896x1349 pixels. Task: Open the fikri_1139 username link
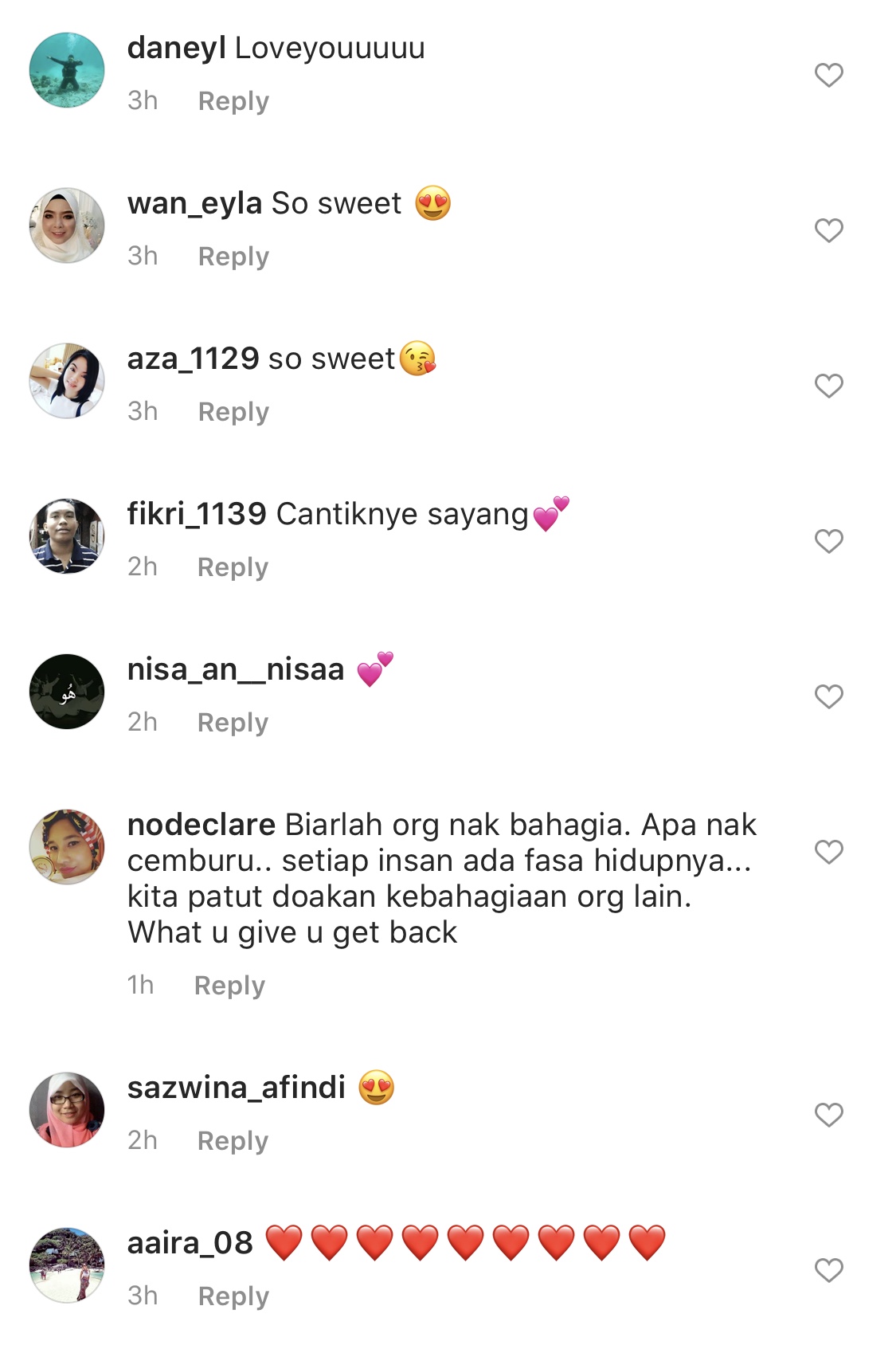click(x=197, y=514)
